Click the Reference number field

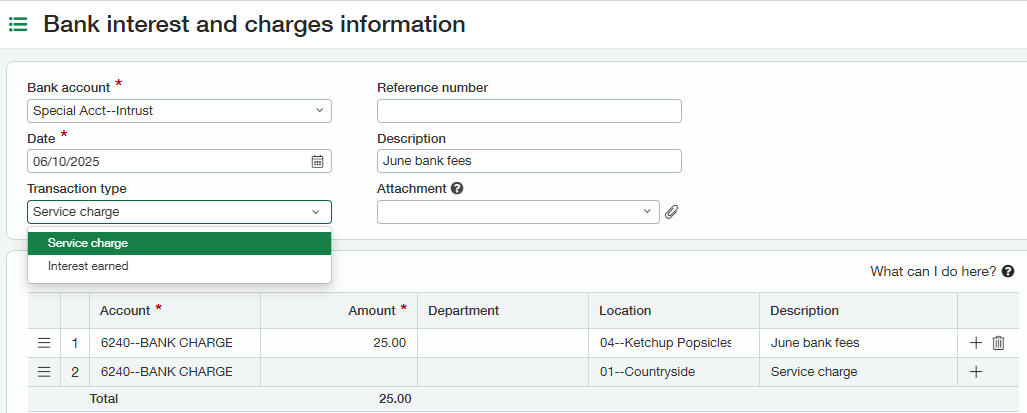click(x=529, y=111)
